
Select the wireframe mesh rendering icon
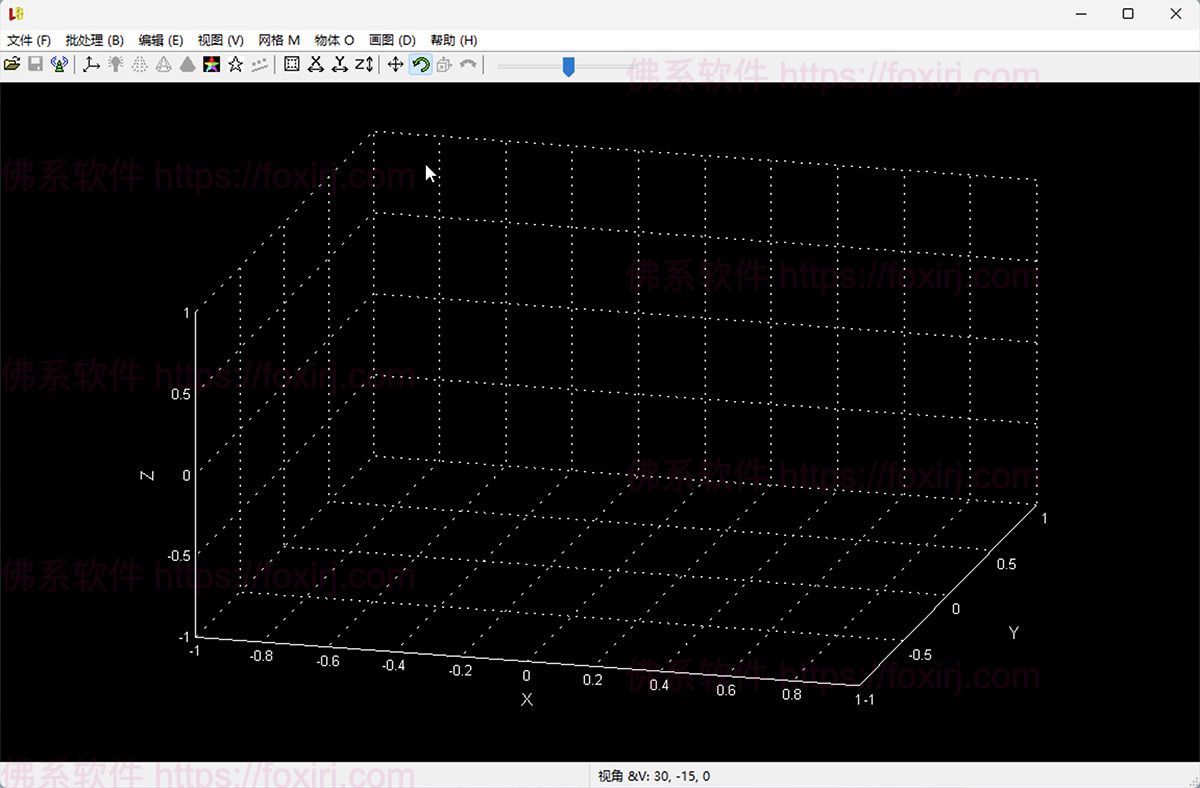tap(164, 64)
